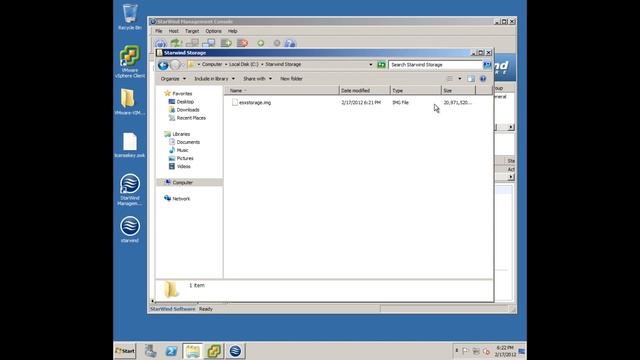Click the network icon in system tray
The height and width of the screenshot is (360, 640).
476,351
